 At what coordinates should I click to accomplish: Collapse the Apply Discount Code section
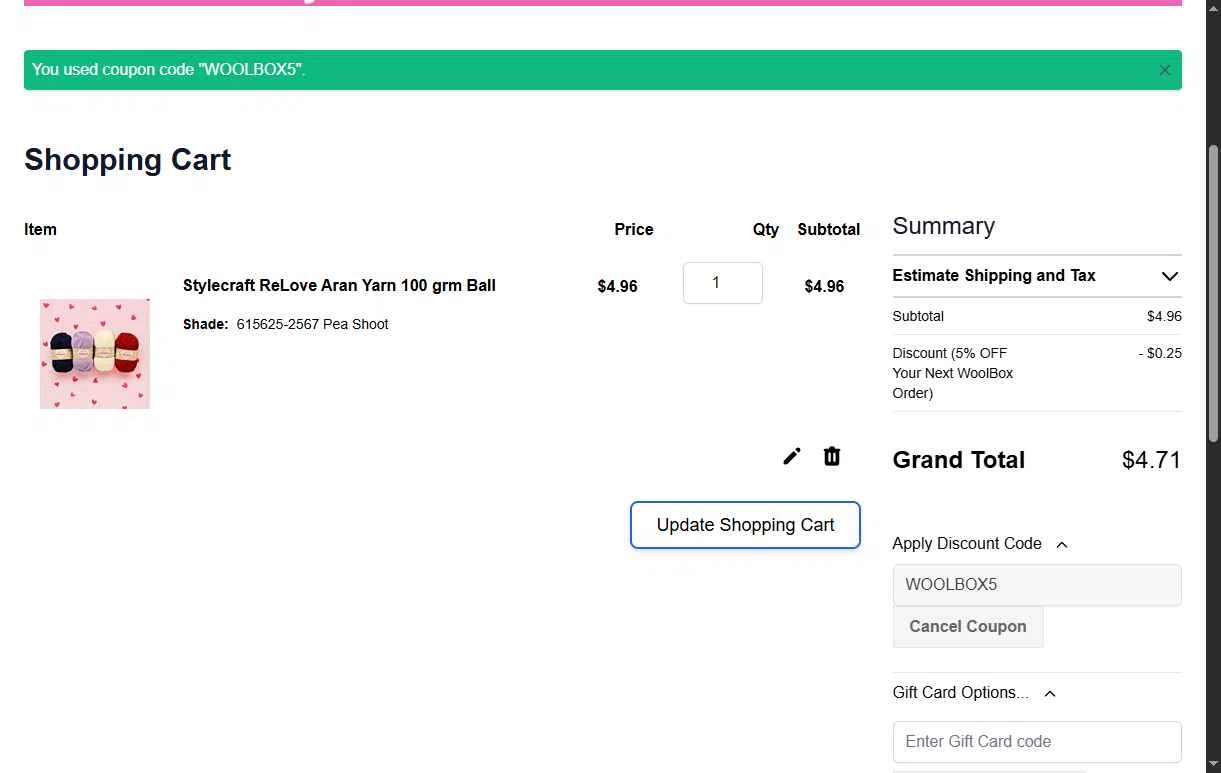[1062, 544]
